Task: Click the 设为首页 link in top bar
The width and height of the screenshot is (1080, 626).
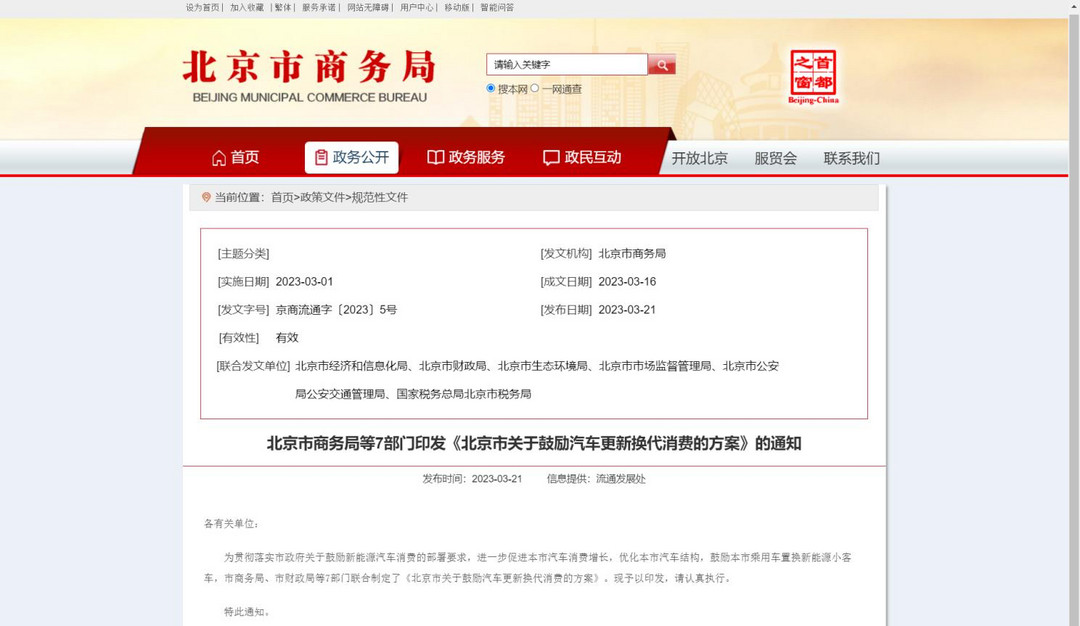Action: [x=202, y=8]
